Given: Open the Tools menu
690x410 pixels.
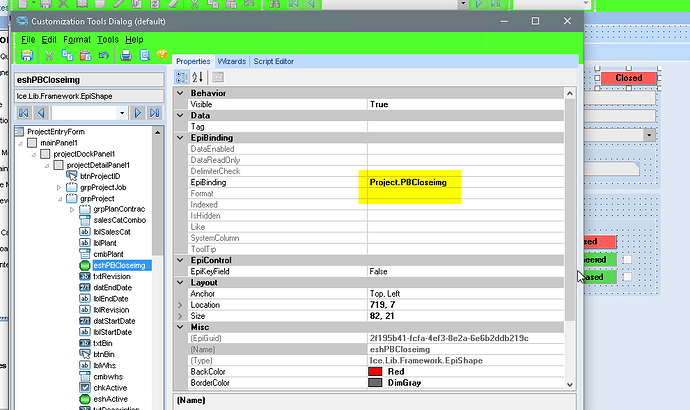Looking at the screenshot, I should tap(108, 40).
